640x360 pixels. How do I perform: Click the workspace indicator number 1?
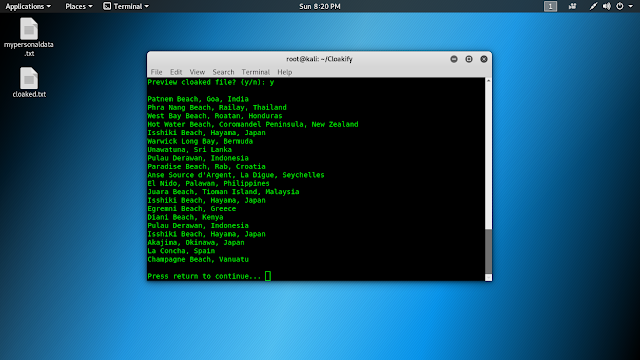(x=550, y=6)
